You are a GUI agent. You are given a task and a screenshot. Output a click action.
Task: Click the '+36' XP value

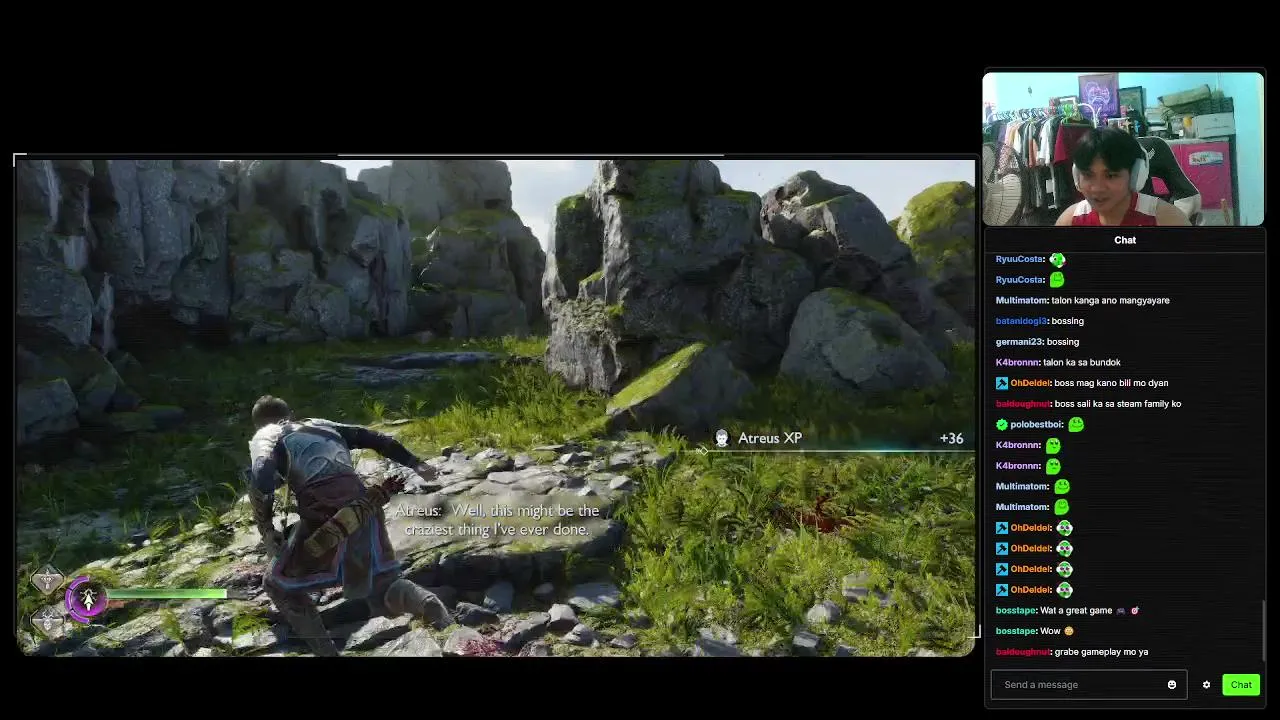pos(951,438)
